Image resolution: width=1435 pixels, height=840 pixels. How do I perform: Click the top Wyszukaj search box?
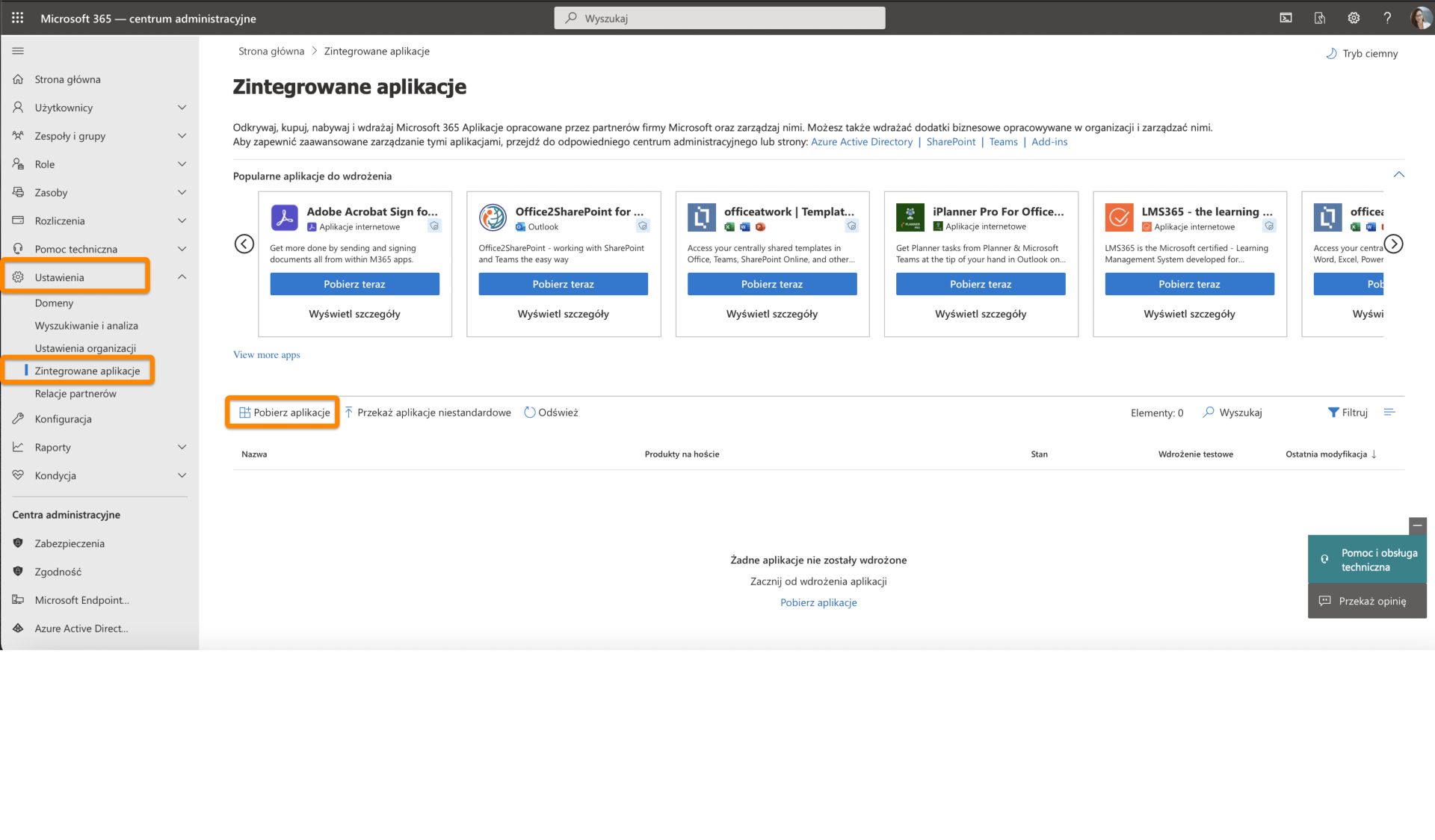(720, 18)
